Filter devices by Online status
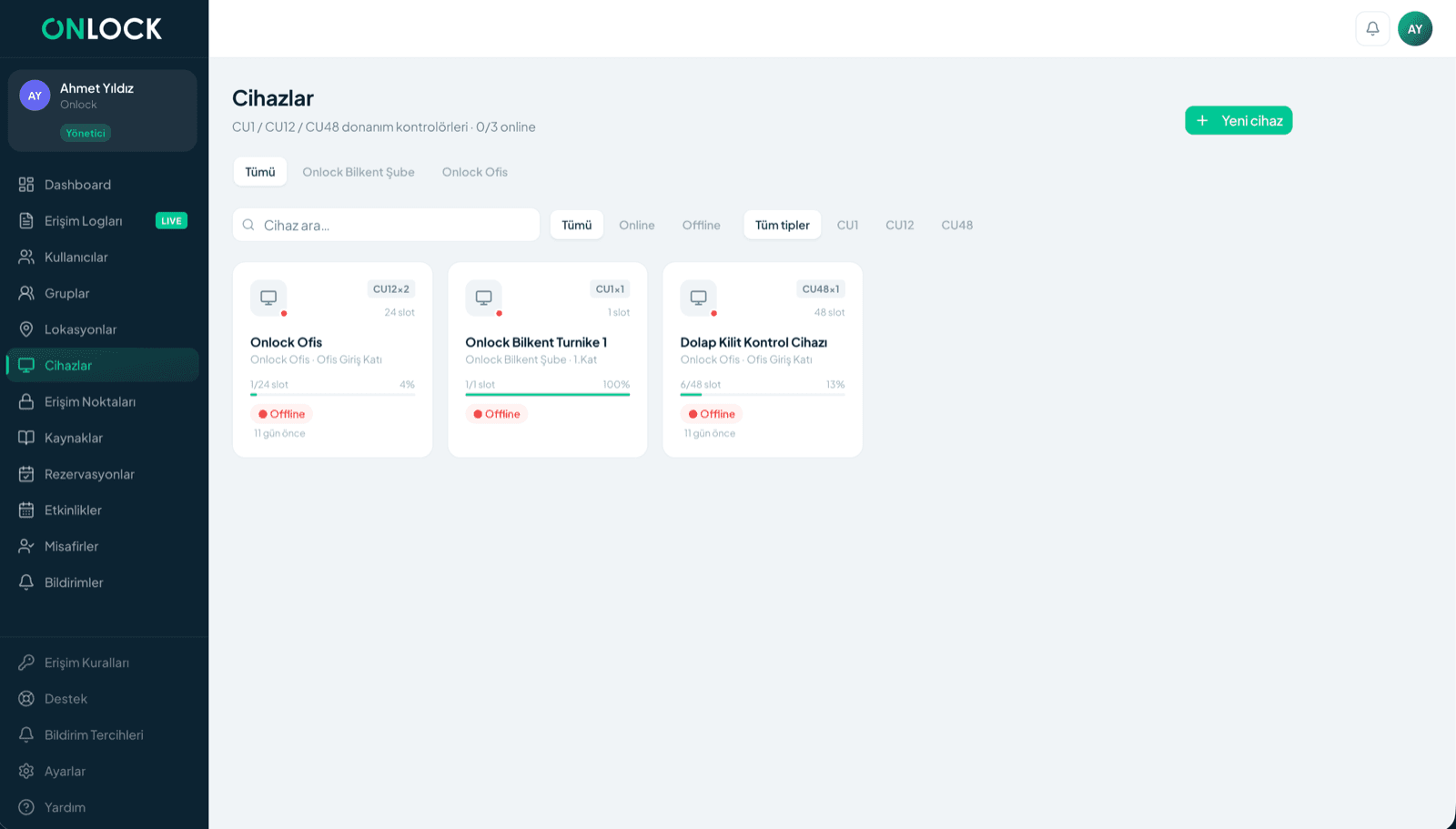Viewport: 1456px width, 829px height. (x=637, y=225)
